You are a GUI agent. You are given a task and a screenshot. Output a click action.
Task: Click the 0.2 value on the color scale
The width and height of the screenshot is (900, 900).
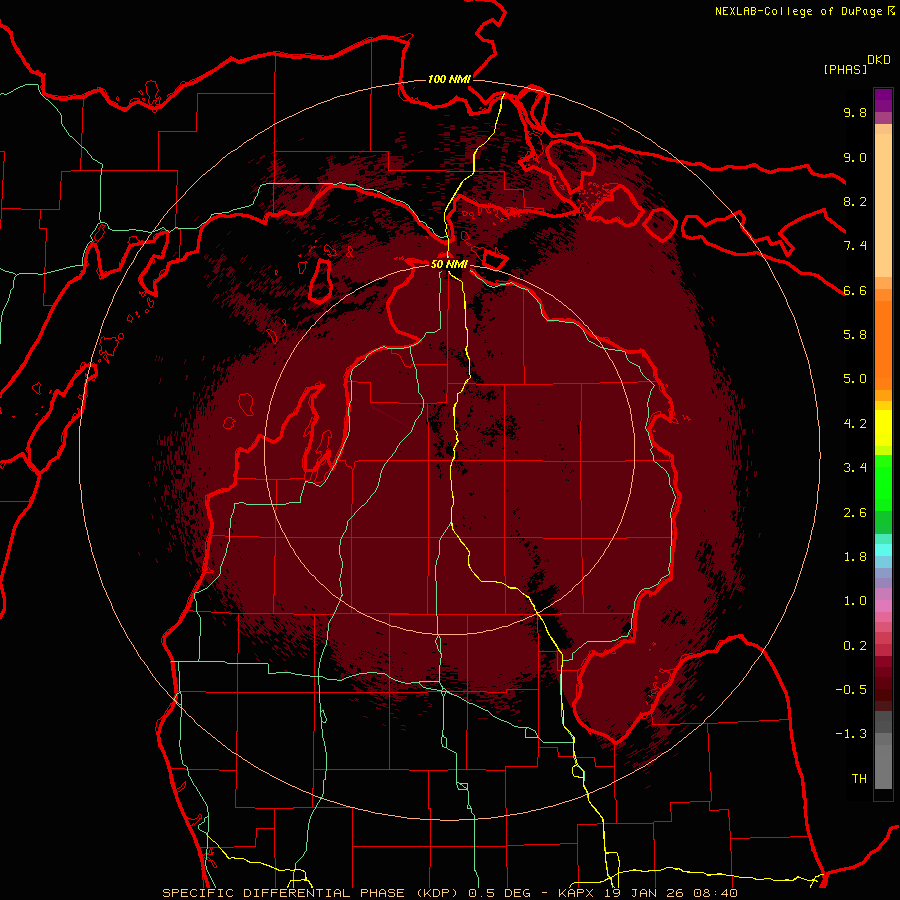tap(855, 645)
